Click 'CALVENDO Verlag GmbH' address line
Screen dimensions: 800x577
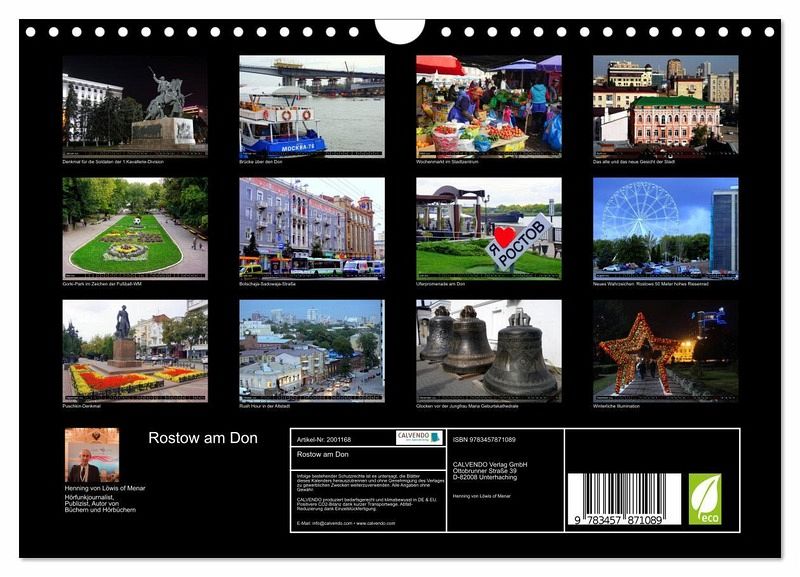tap(490, 465)
